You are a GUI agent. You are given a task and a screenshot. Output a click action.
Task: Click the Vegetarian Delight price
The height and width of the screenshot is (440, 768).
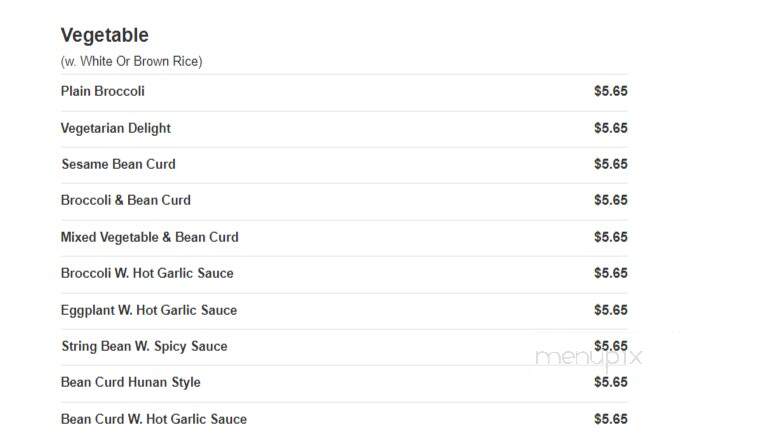pos(611,128)
